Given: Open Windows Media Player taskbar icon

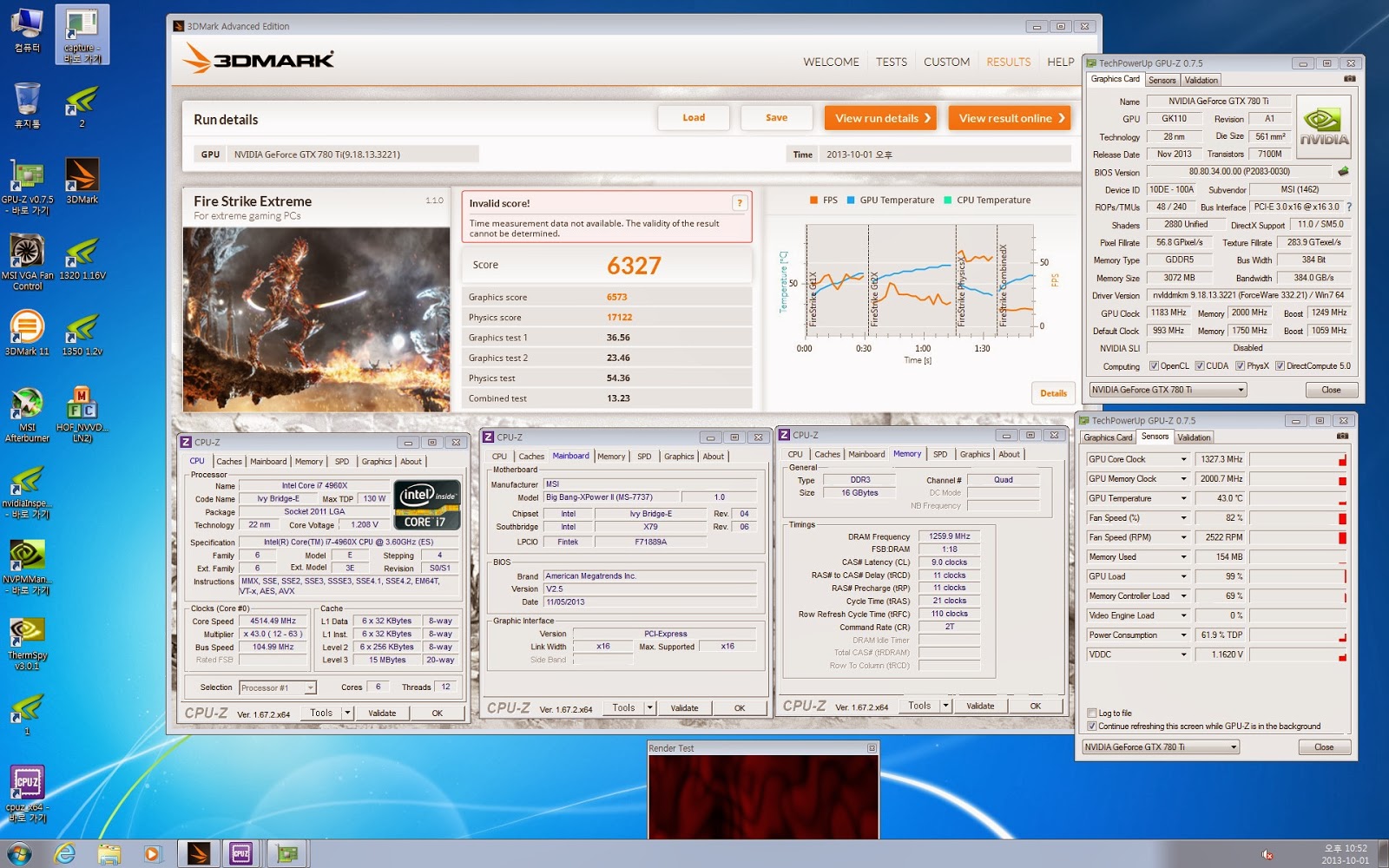Looking at the screenshot, I should click(152, 854).
